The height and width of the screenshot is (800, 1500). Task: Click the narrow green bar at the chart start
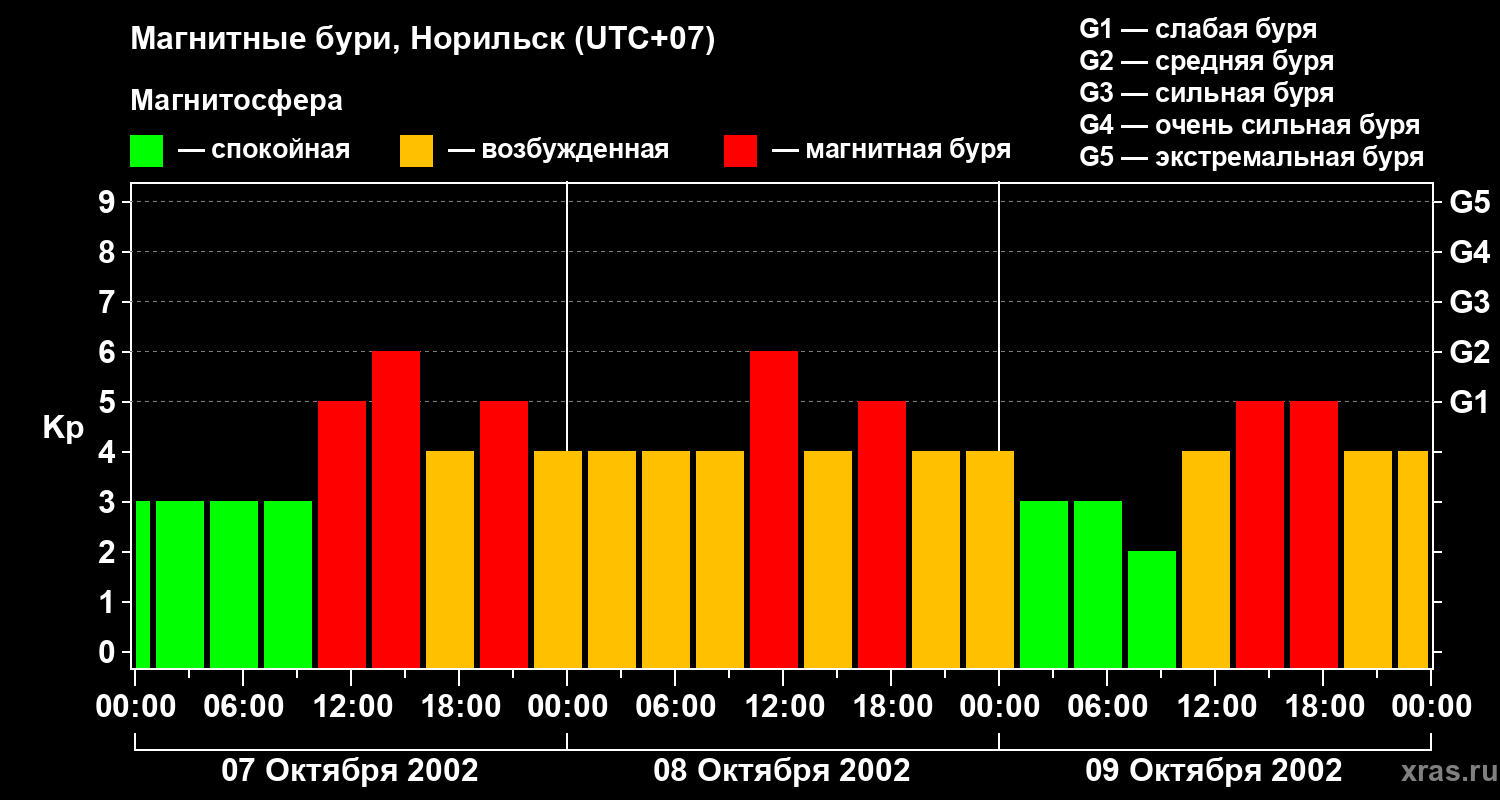click(x=143, y=585)
